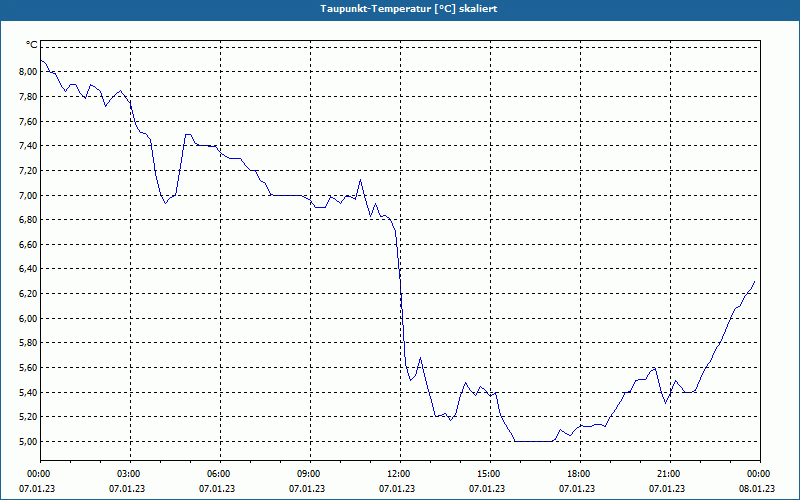Click the 6,20 y-axis tick label
800x500 pixels.
tap(28, 294)
